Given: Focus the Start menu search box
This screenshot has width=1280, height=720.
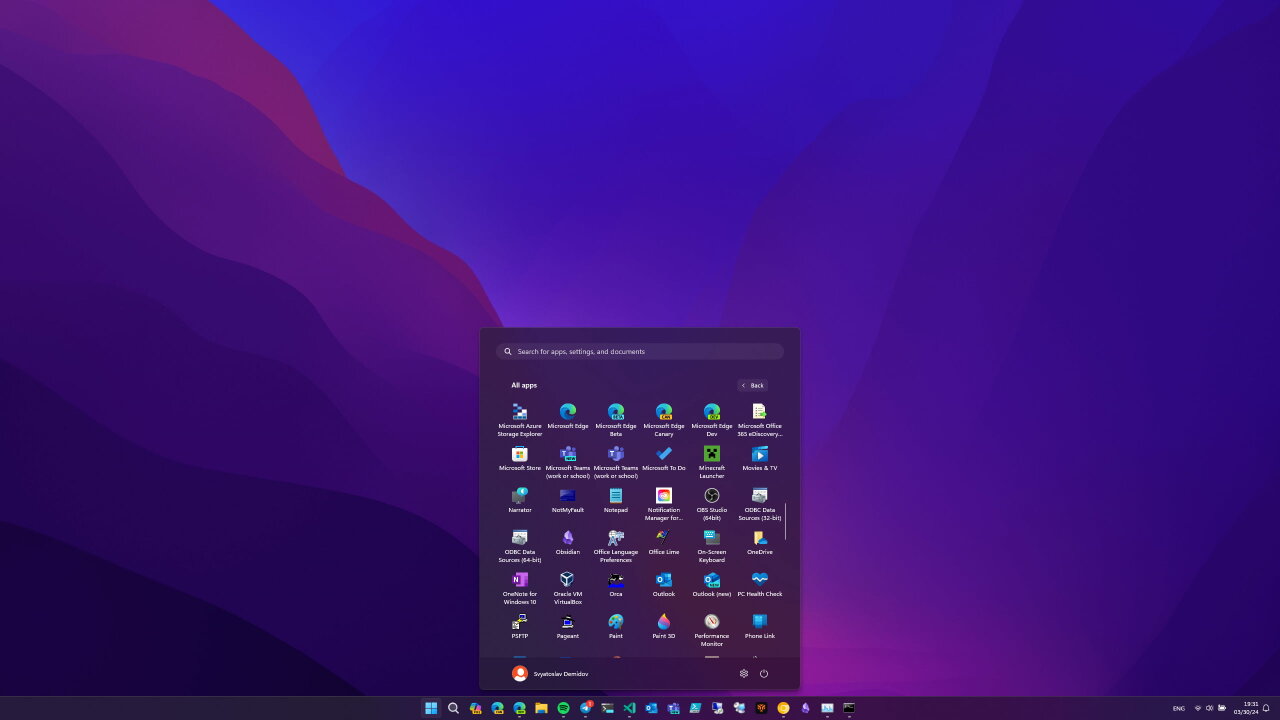Looking at the screenshot, I should tap(640, 351).
